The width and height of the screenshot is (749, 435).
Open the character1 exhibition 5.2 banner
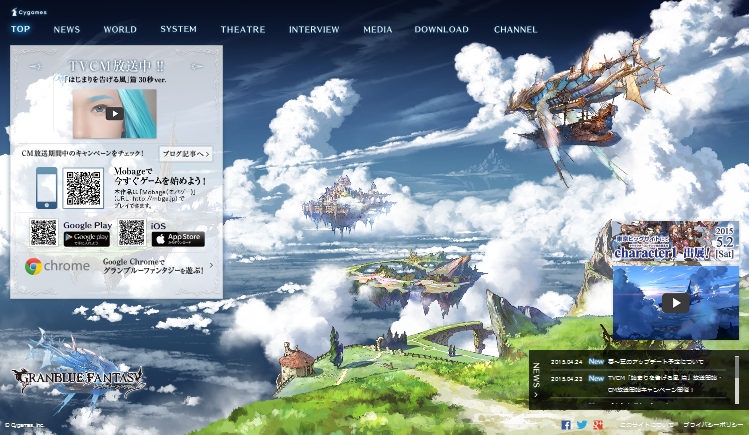(x=675, y=241)
